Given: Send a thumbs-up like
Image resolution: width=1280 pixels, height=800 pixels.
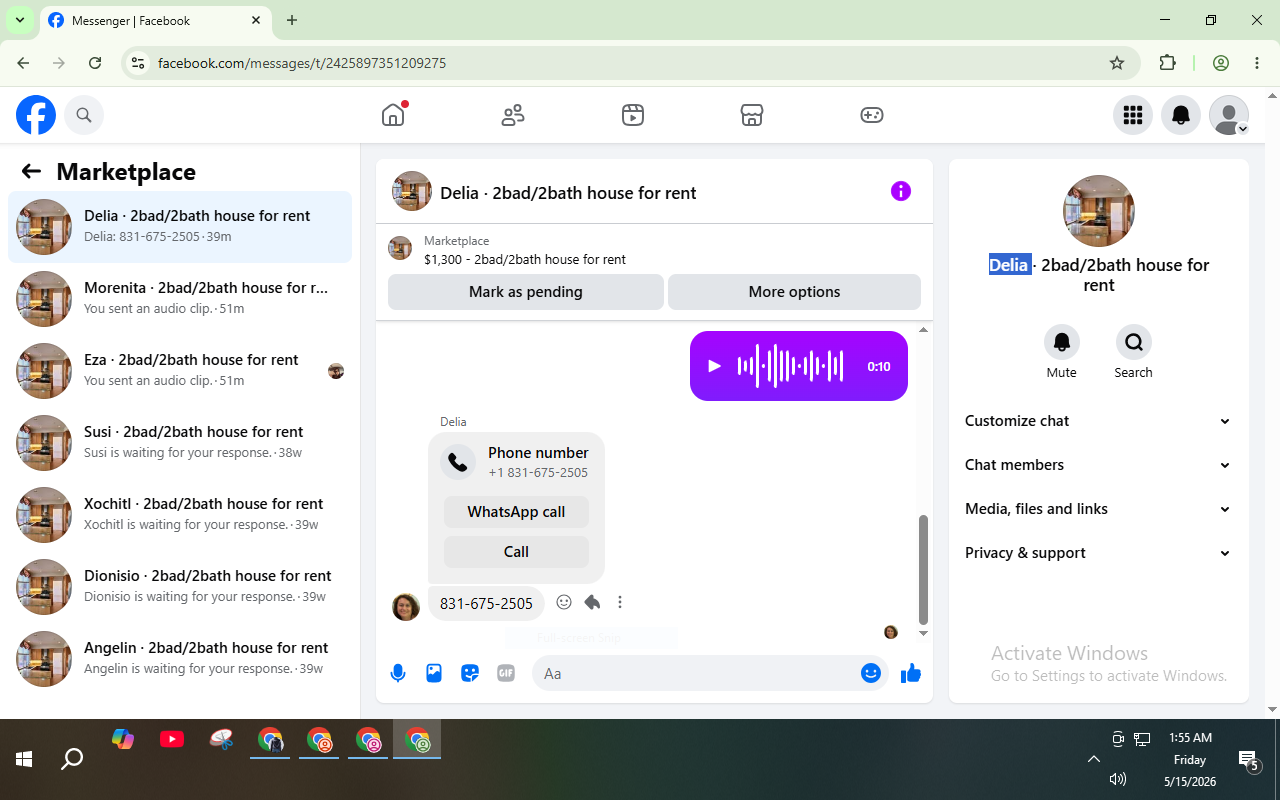Looking at the screenshot, I should (910, 673).
